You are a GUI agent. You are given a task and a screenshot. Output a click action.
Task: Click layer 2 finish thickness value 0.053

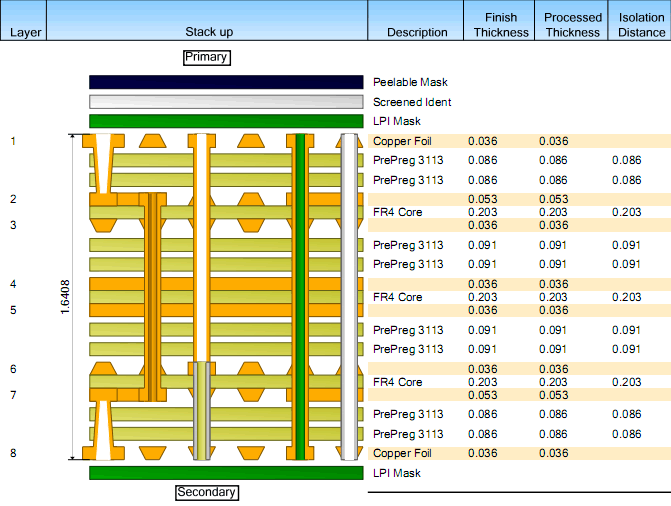pos(482,199)
